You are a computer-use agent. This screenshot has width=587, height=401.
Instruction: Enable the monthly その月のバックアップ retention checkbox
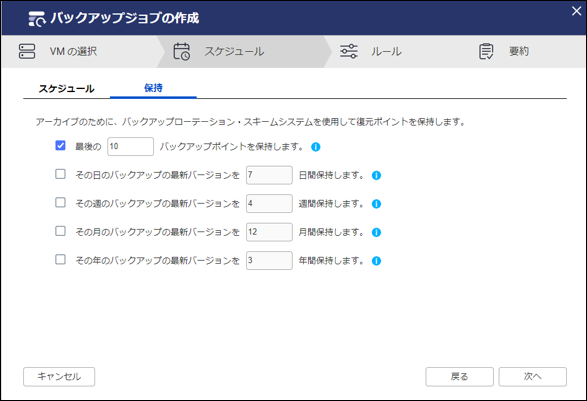click(x=60, y=231)
